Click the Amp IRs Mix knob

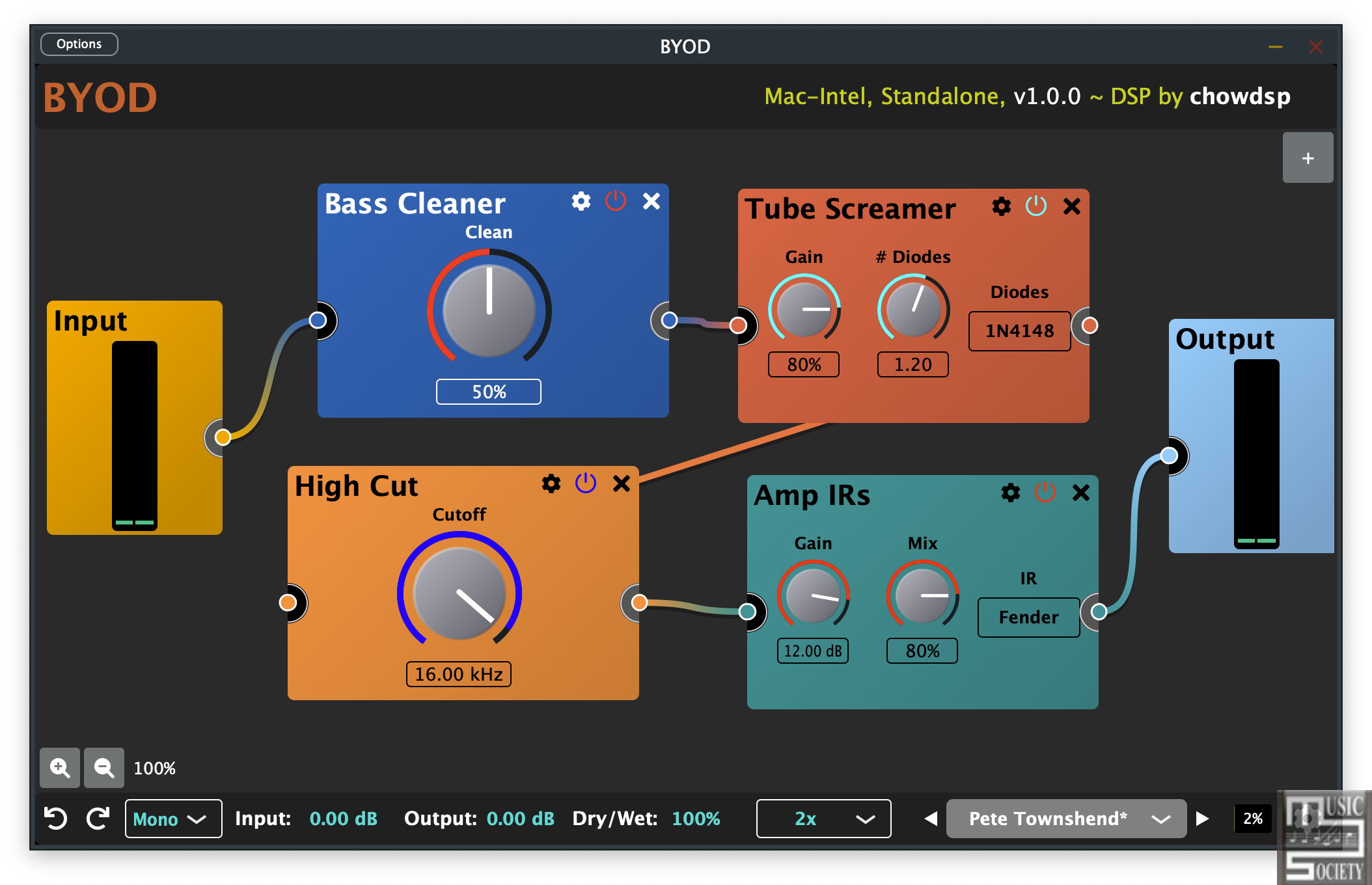pyautogui.click(x=923, y=596)
